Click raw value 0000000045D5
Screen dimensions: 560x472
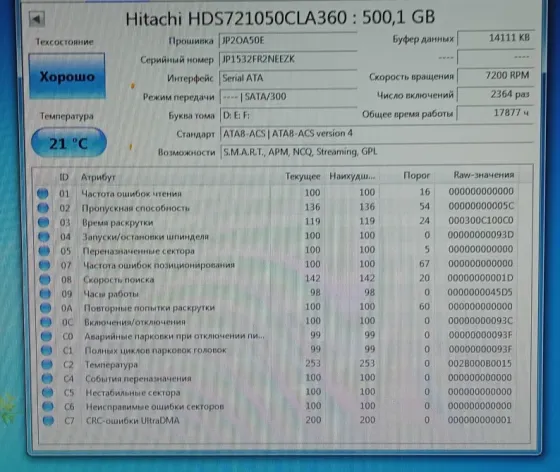pos(480,292)
